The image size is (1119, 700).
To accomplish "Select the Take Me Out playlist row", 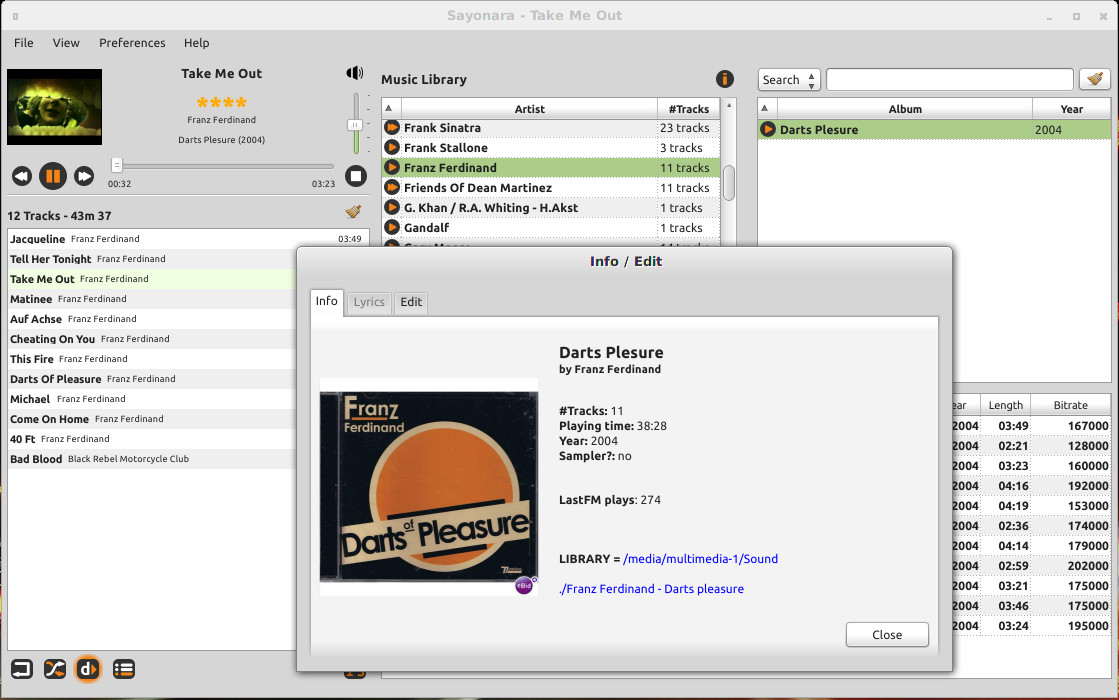I will click(153, 279).
